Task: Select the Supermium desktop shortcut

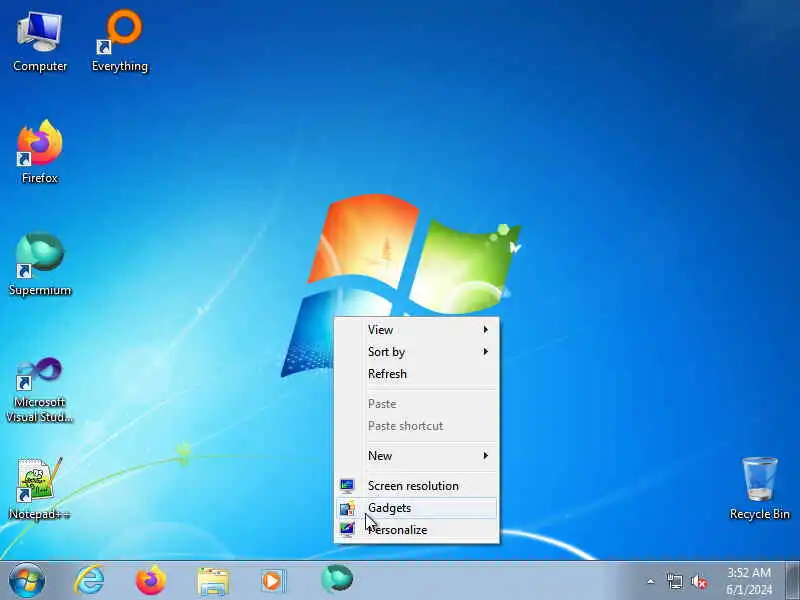Action: coord(40,264)
